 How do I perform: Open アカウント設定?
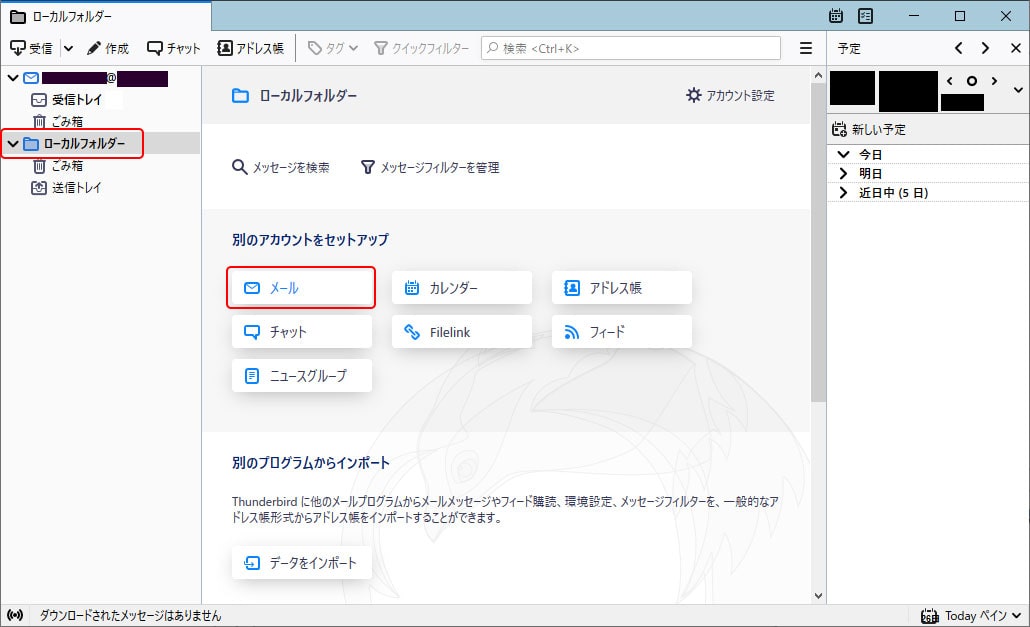click(730, 95)
